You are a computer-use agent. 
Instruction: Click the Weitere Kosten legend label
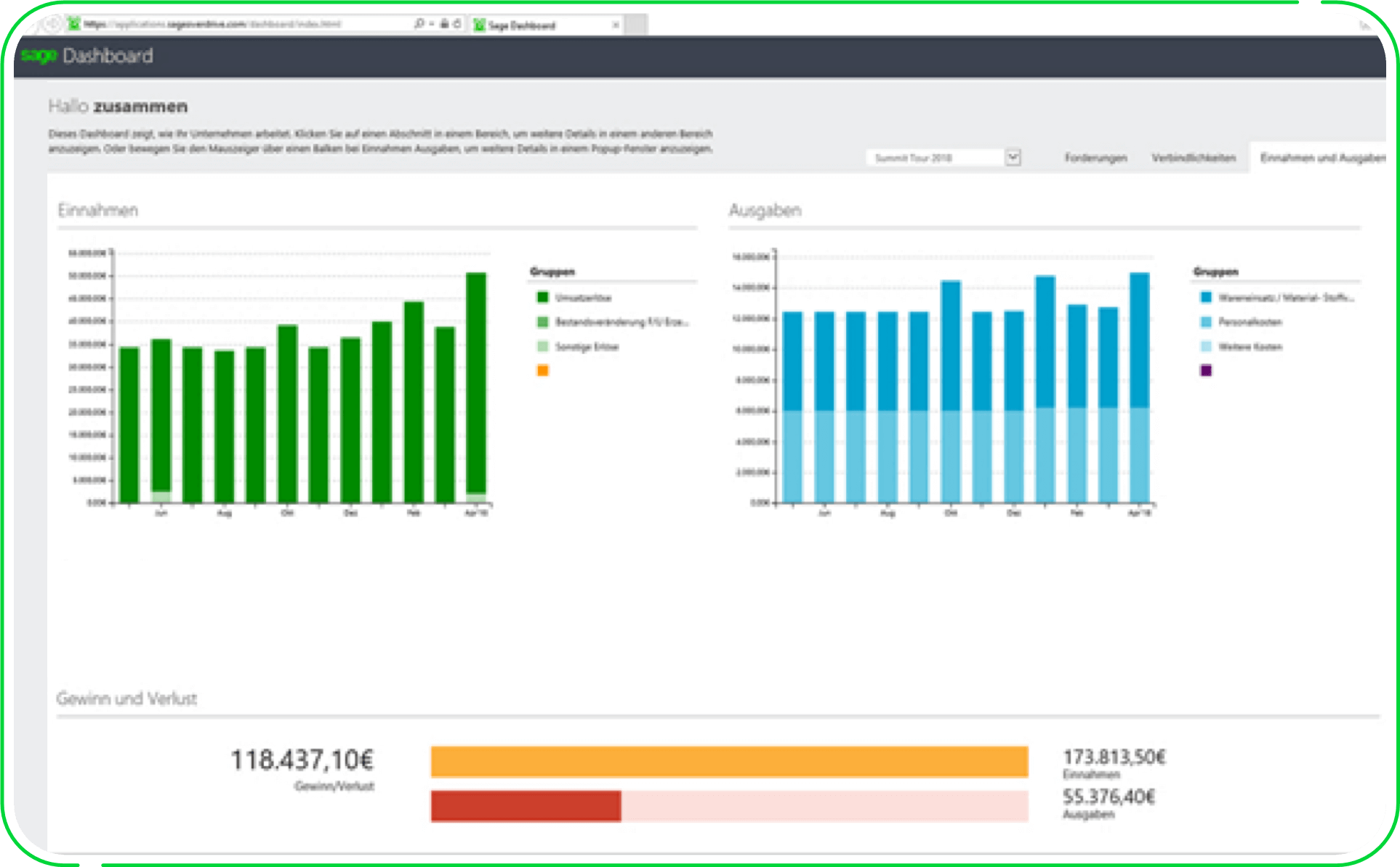click(x=1250, y=347)
